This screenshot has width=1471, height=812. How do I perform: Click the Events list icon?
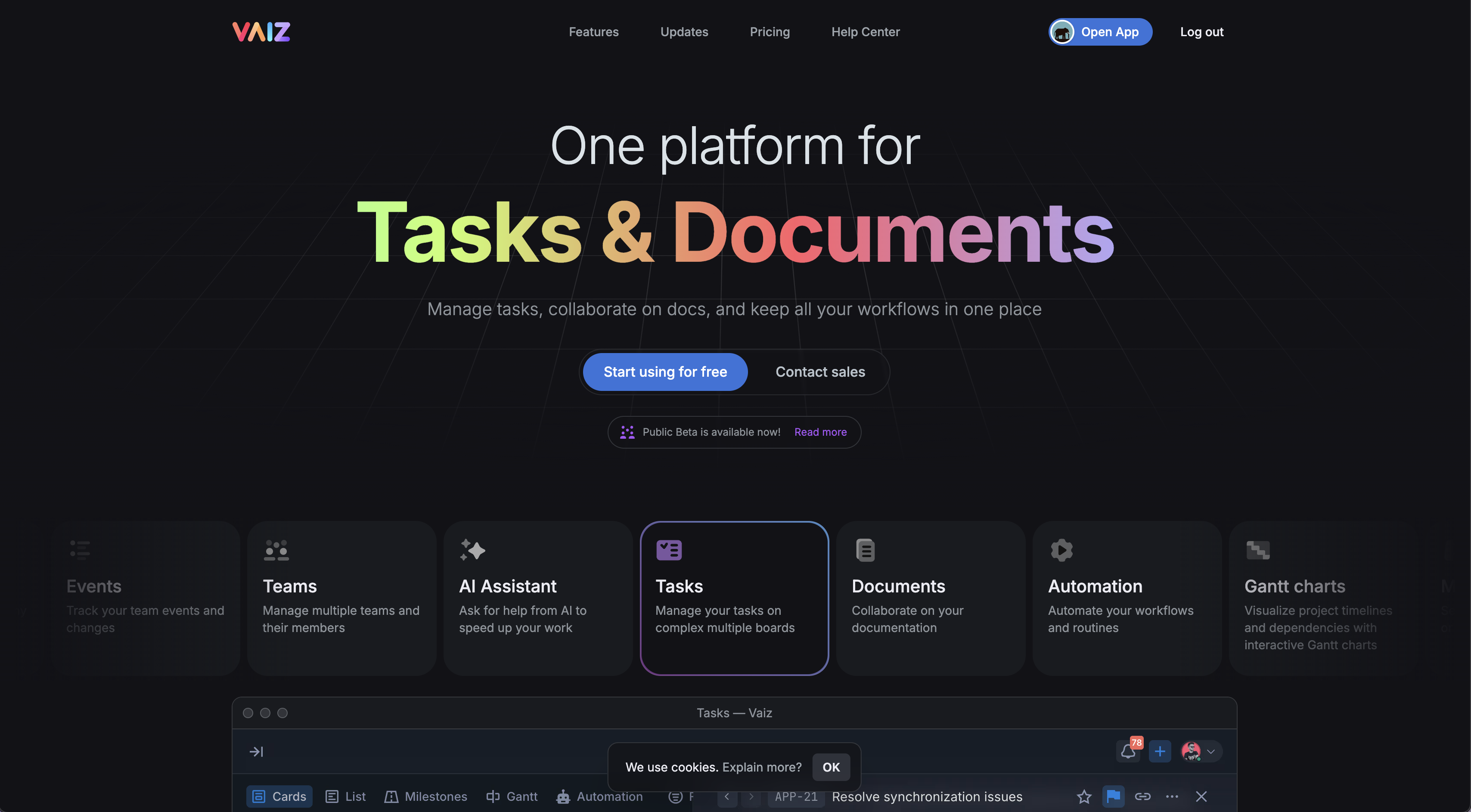pos(79,550)
